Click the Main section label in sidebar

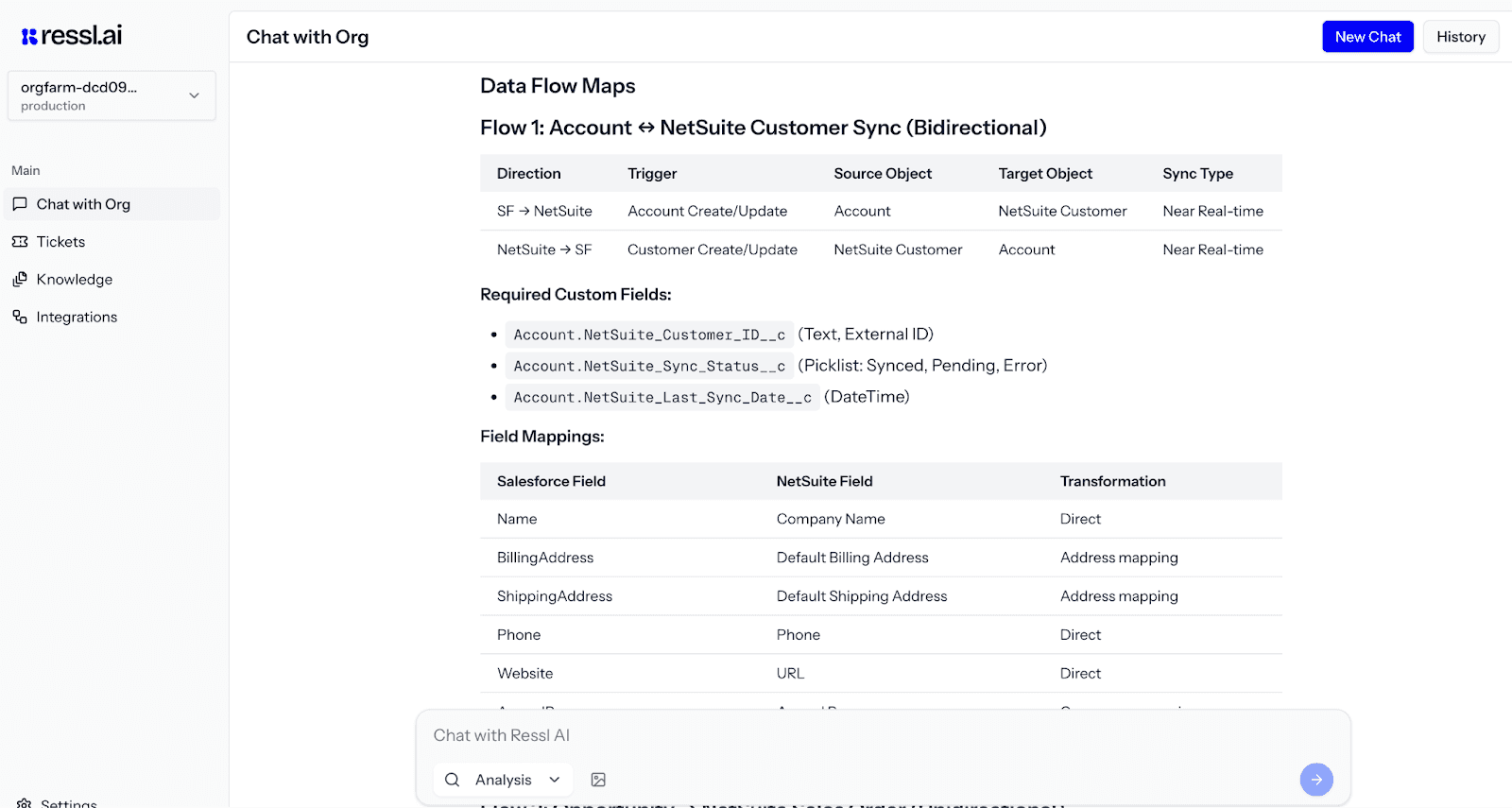click(x=26, y=171)
